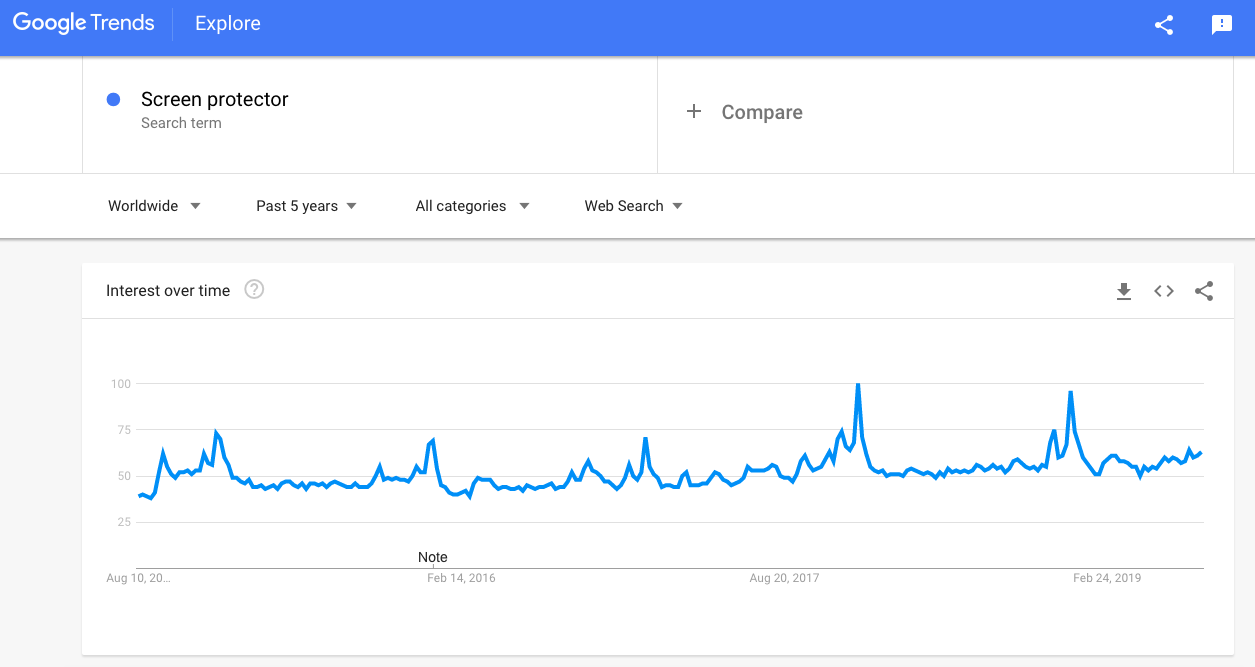Click the Note marker on the timeline
The image size is (1255, 667).
(433, 557)
